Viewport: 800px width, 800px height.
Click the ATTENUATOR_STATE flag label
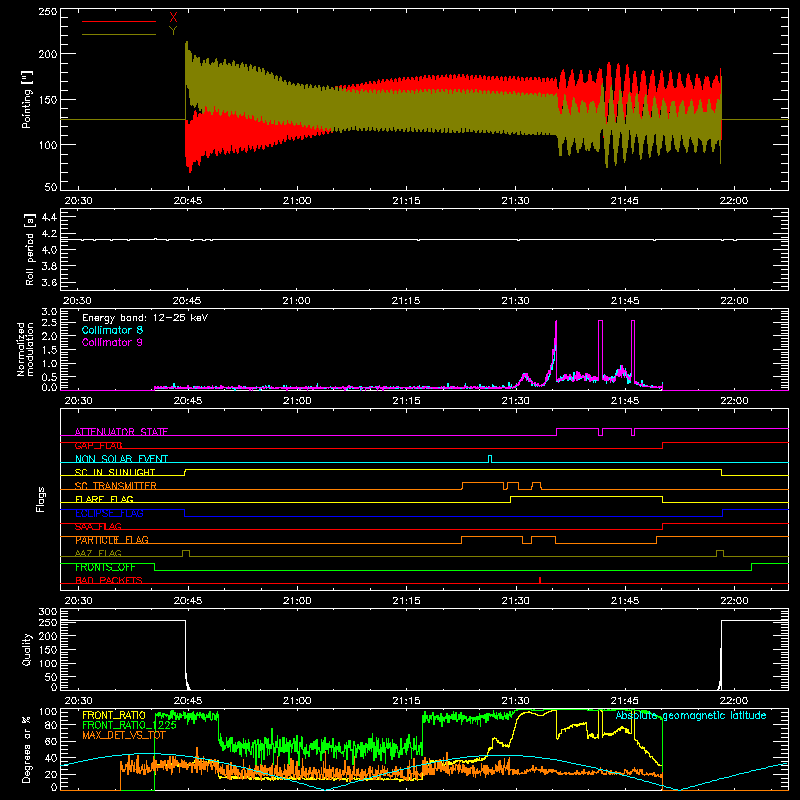[121, 432]
